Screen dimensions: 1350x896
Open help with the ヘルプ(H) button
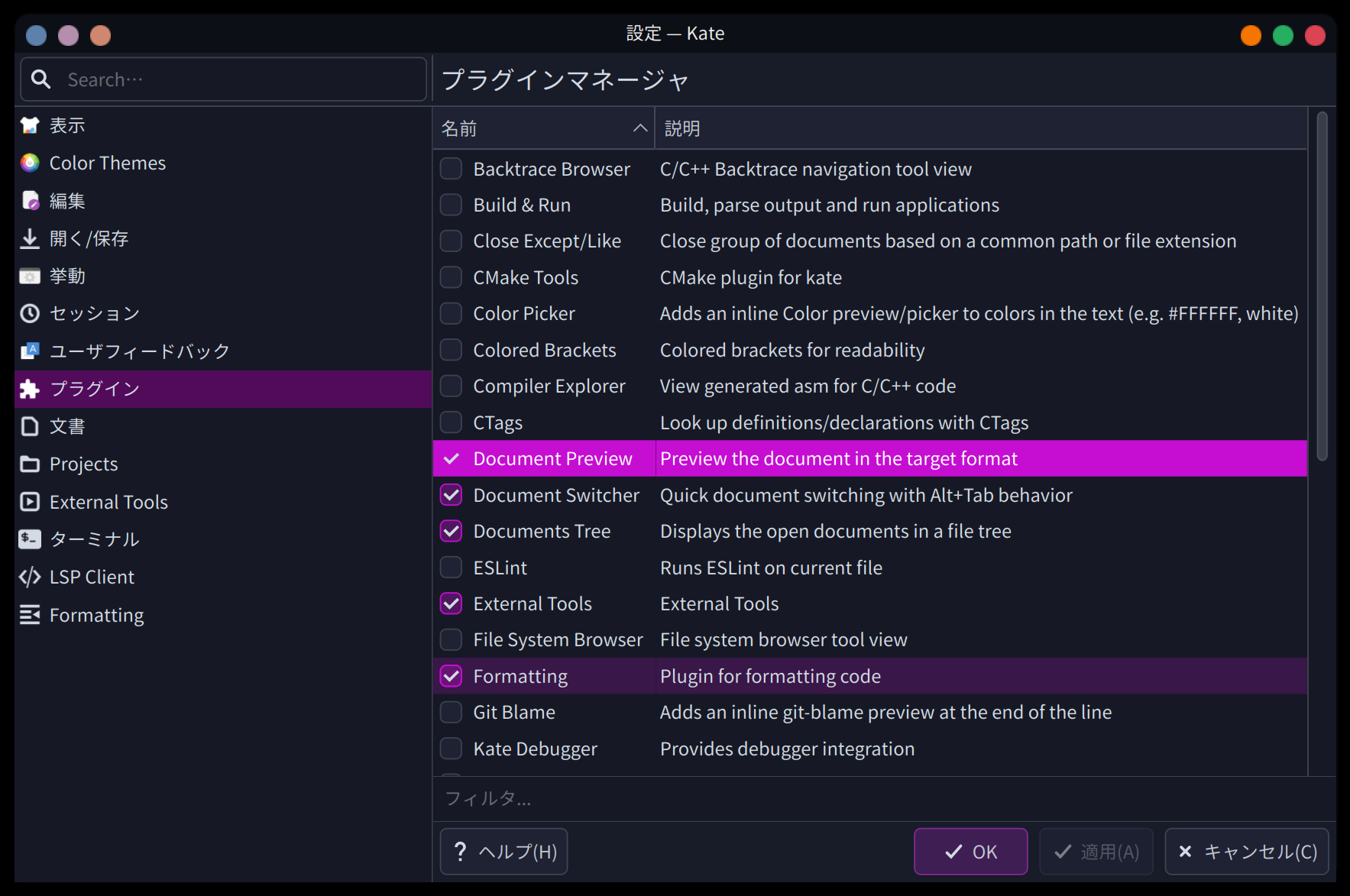click(x=504, y=852)
